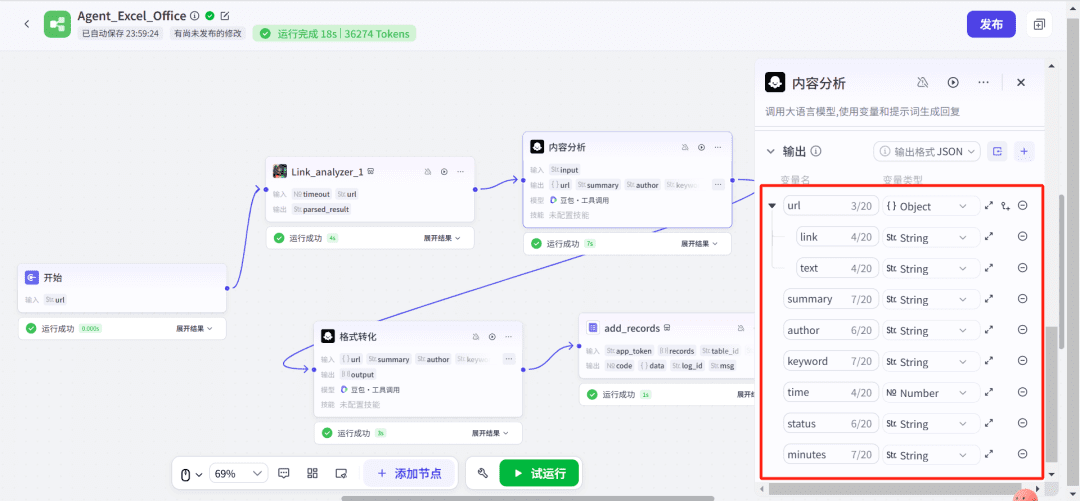Open the more options menu in 内容分析 panel
The image size is (1080, 501).
984,83
